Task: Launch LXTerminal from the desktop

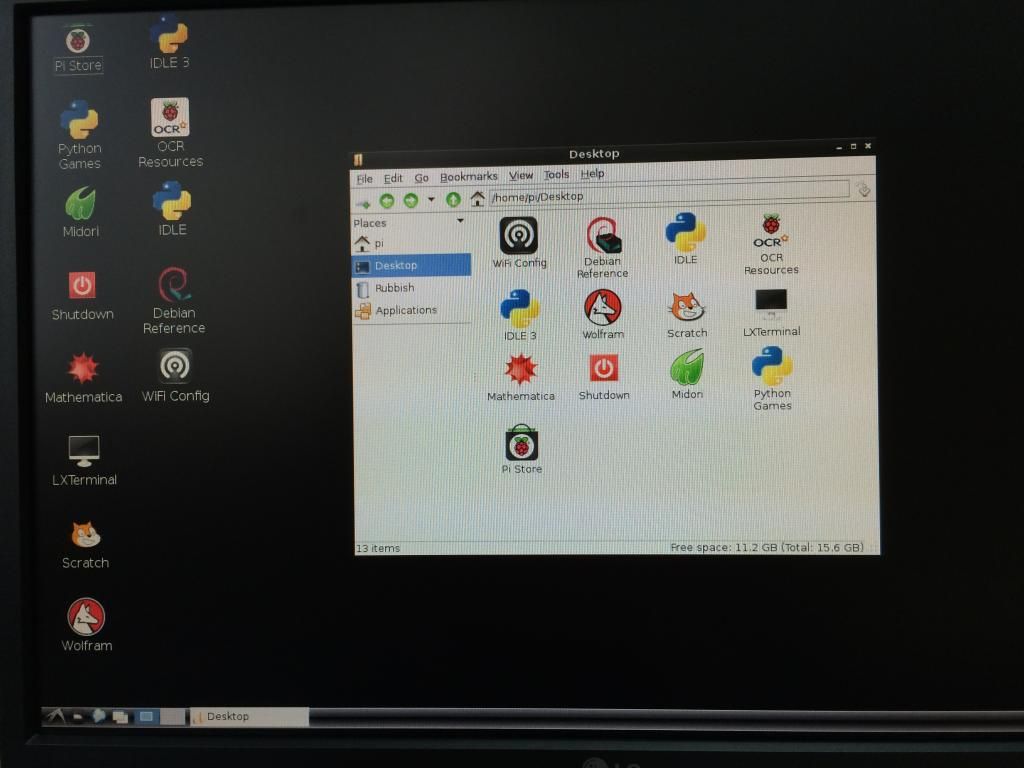Action: click(x=84, y=460)
